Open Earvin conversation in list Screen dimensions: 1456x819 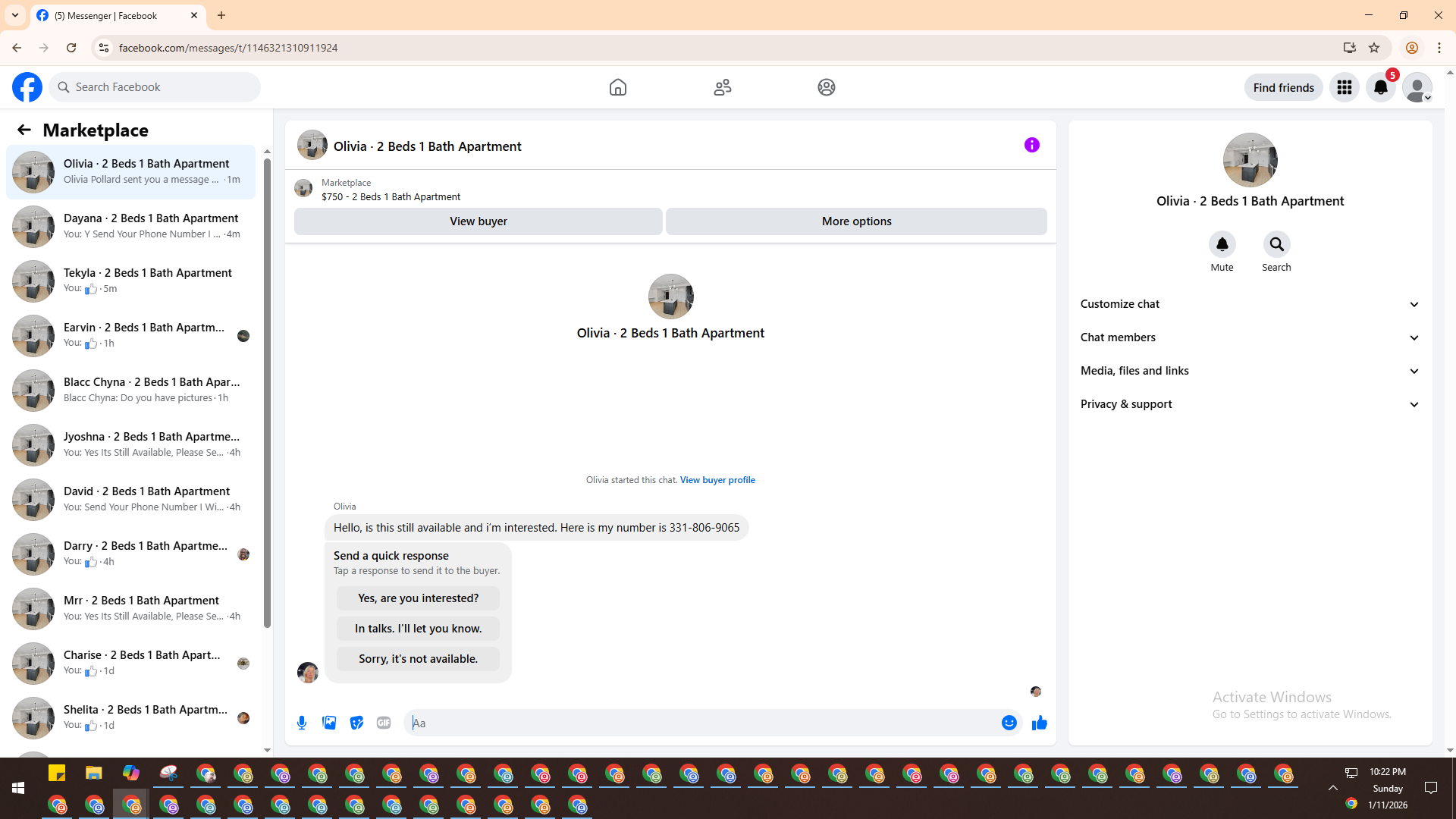[x=130, y=336]
